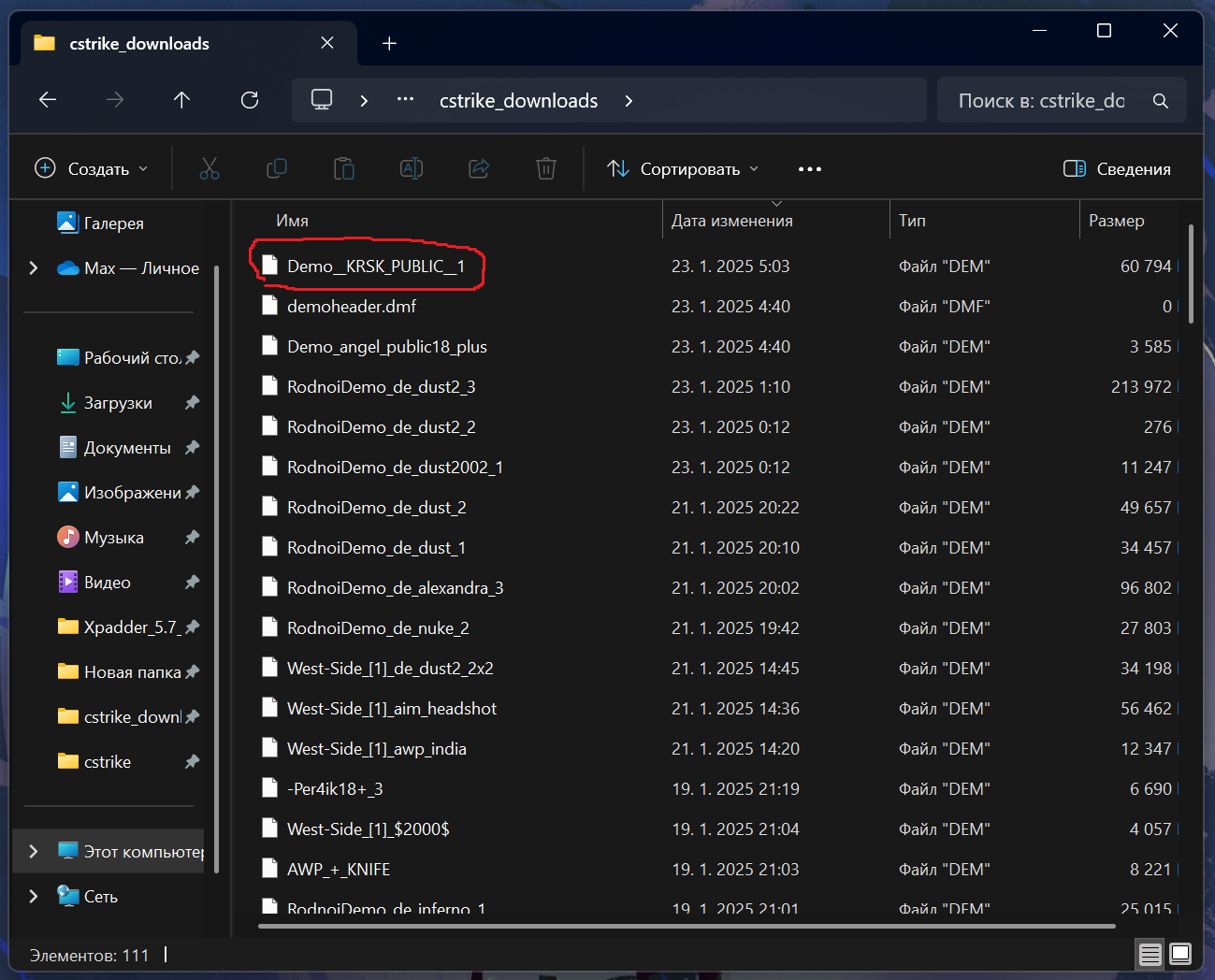Click the search field Поиск в: cstrike_downloads

1041,101
